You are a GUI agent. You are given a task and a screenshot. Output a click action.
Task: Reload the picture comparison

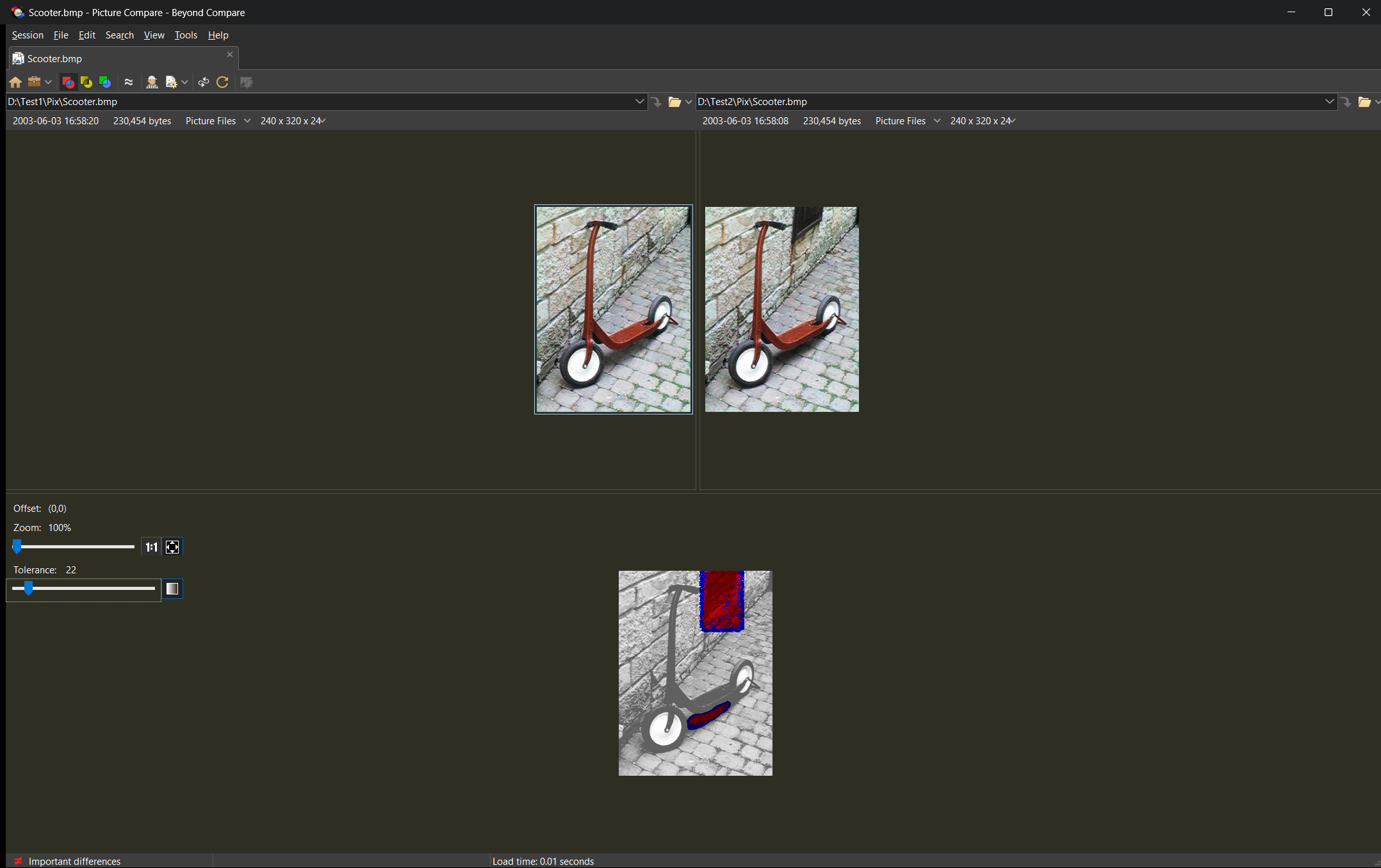pos(222,82)
